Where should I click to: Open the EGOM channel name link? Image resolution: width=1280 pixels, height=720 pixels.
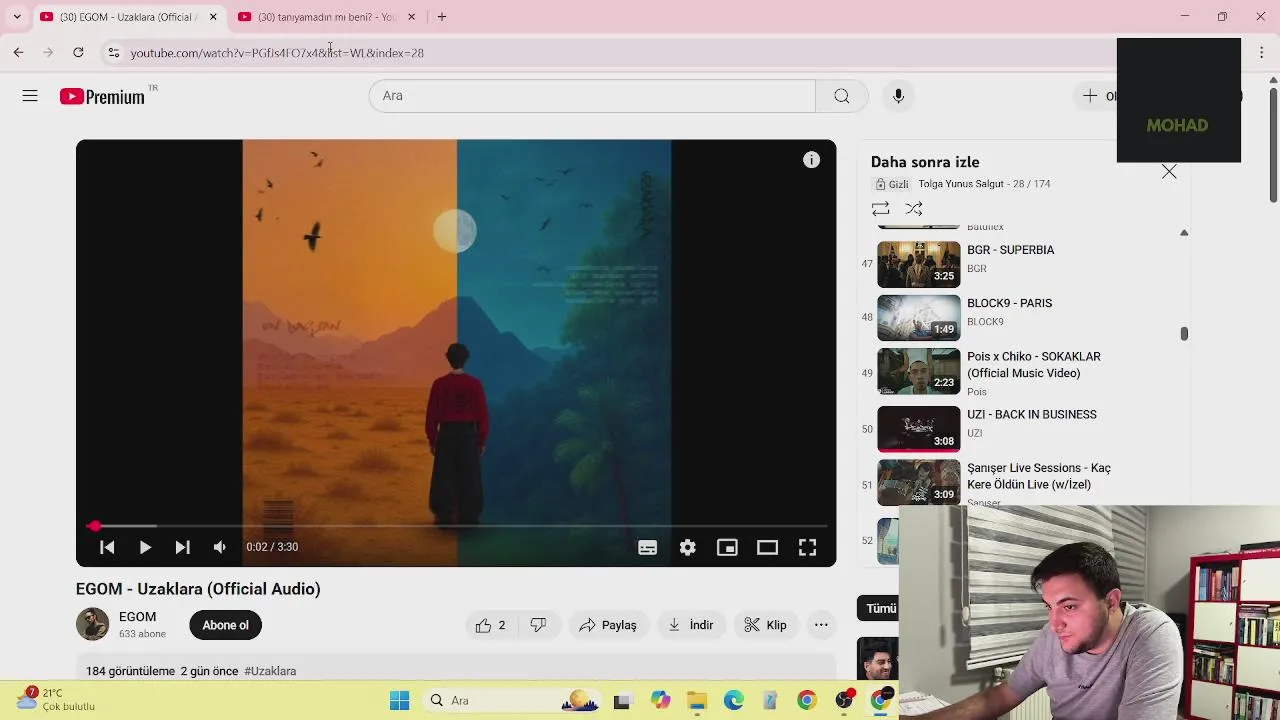[x=138, y=617]
